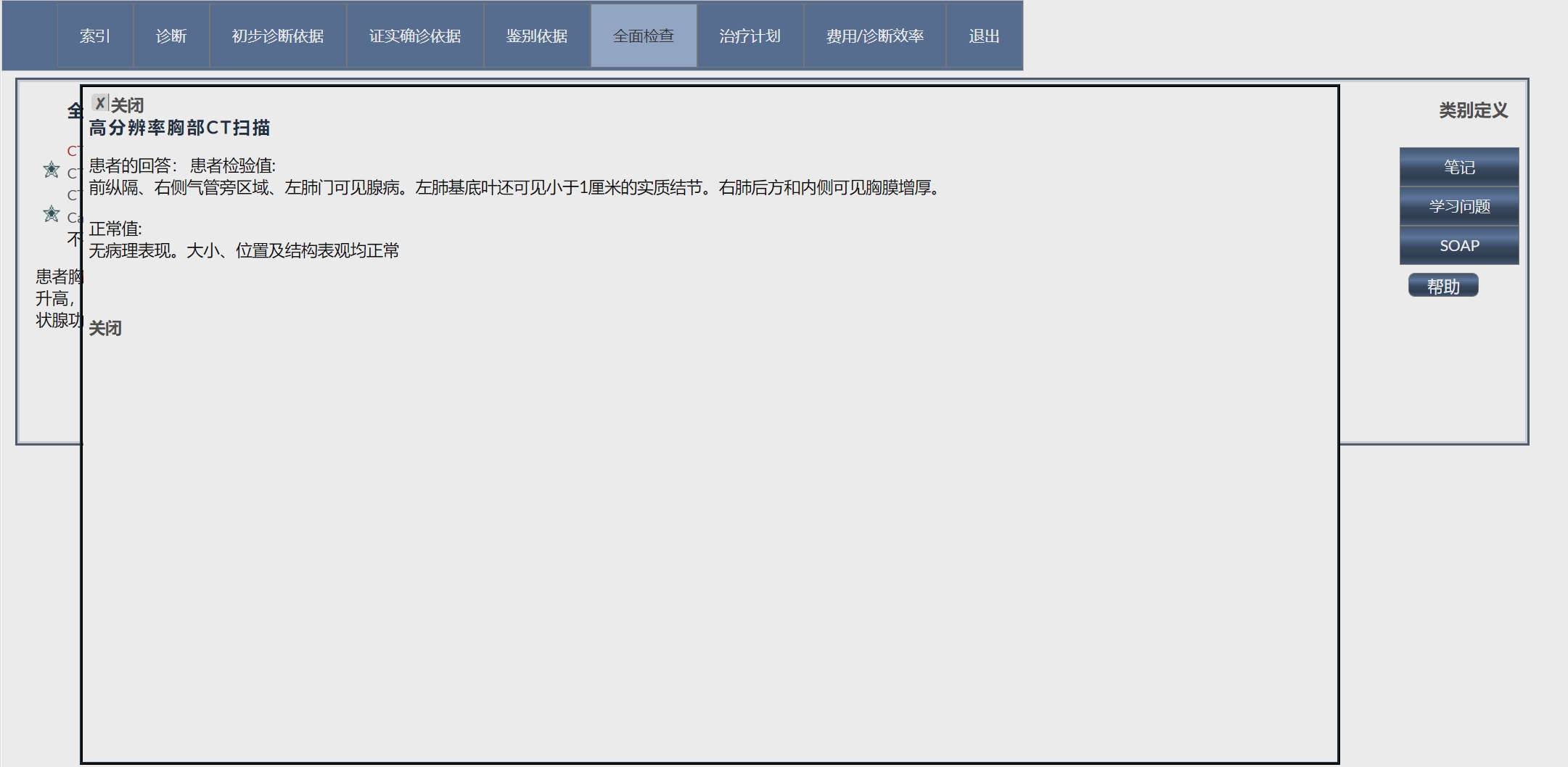Click the 退出 tab to exit

[x=984, y=36]
